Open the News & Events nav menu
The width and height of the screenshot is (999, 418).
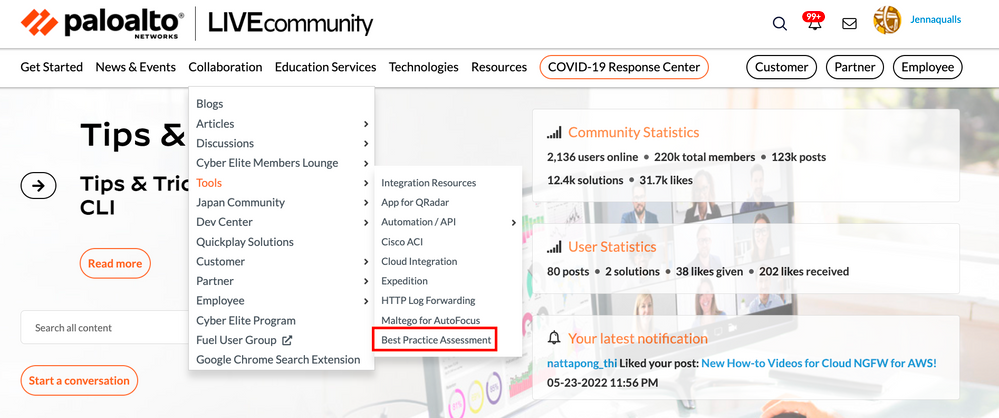click(x=136, y=67)
